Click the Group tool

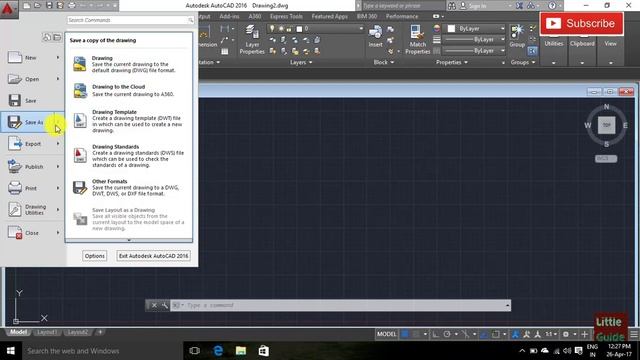point(517,36)
